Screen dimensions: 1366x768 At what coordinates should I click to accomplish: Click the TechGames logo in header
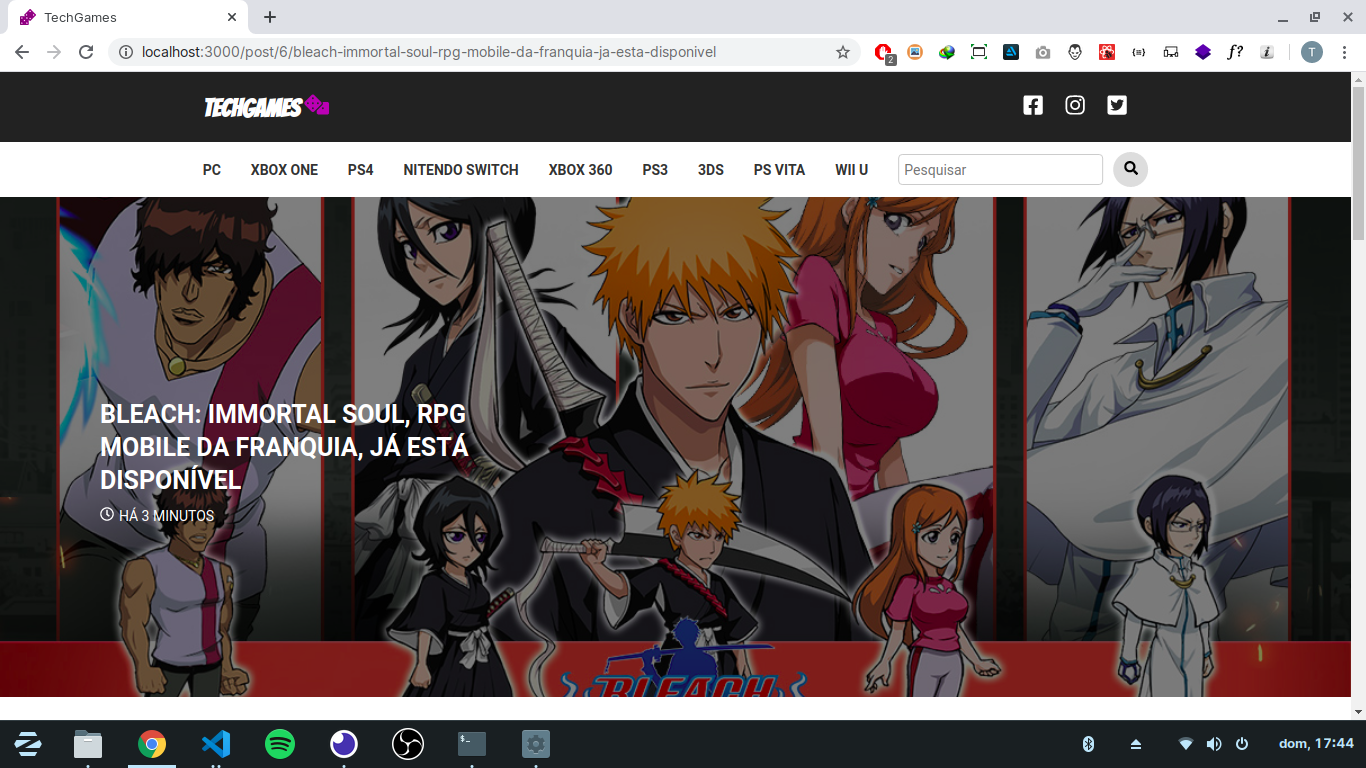tap(267, 106)
